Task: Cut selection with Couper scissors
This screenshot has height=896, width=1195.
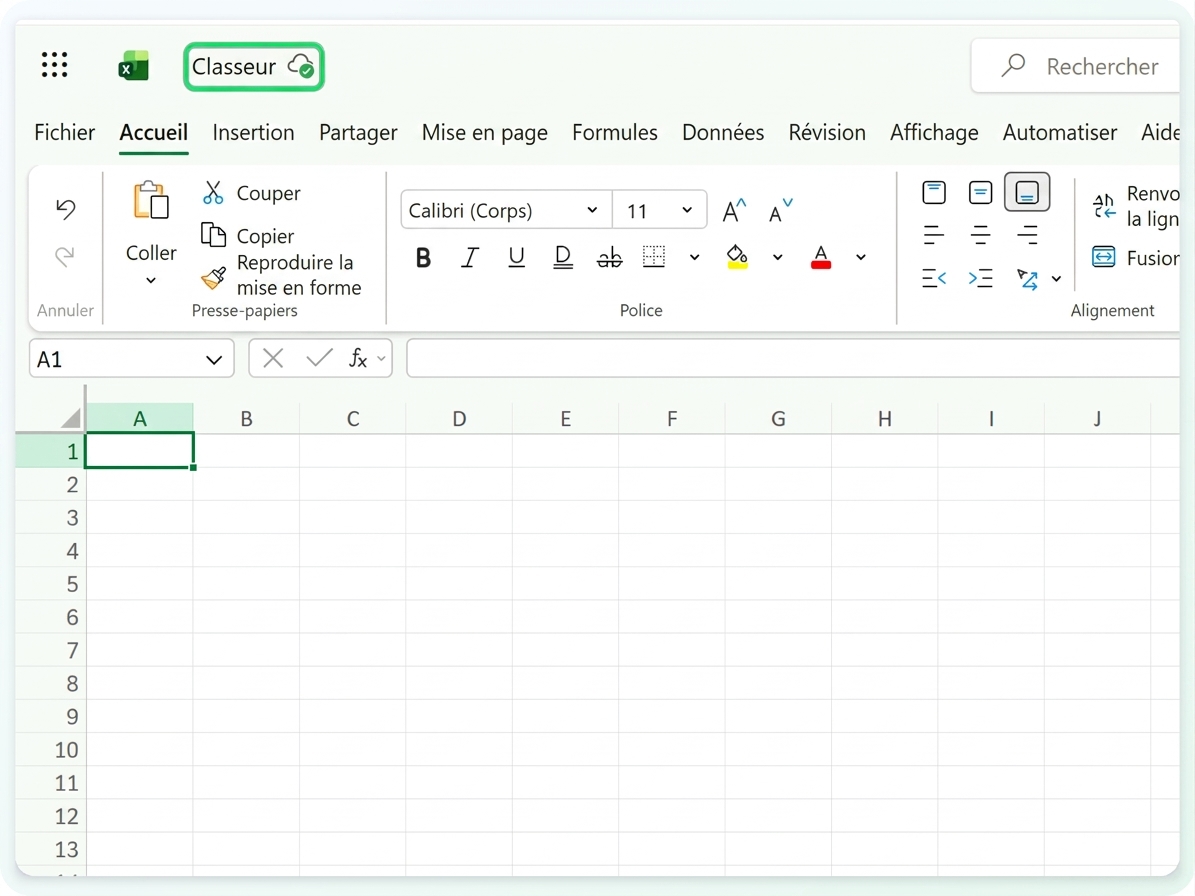Action: point(213,193)
